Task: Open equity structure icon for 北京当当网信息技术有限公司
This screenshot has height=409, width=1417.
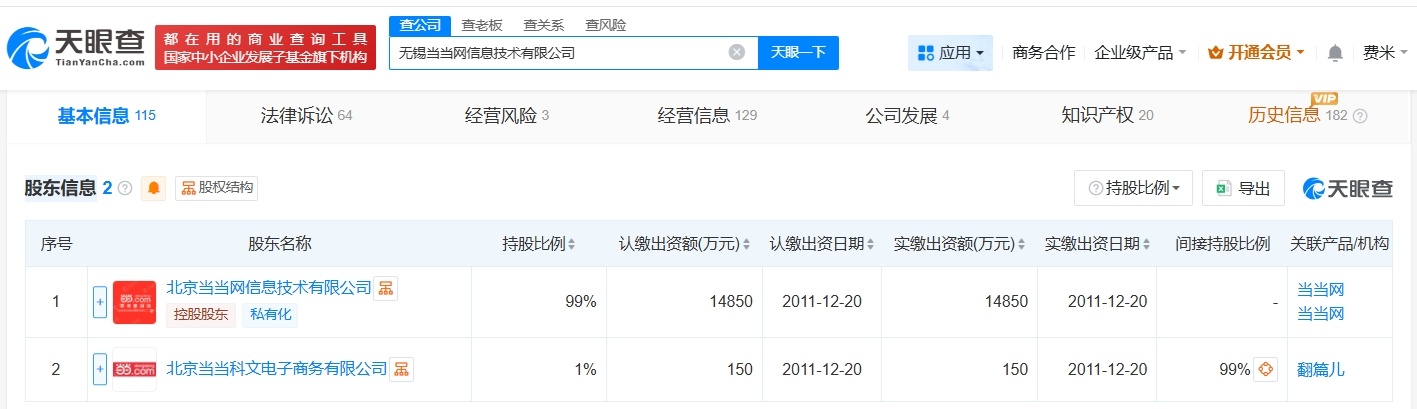Action: tap(386, 288)
